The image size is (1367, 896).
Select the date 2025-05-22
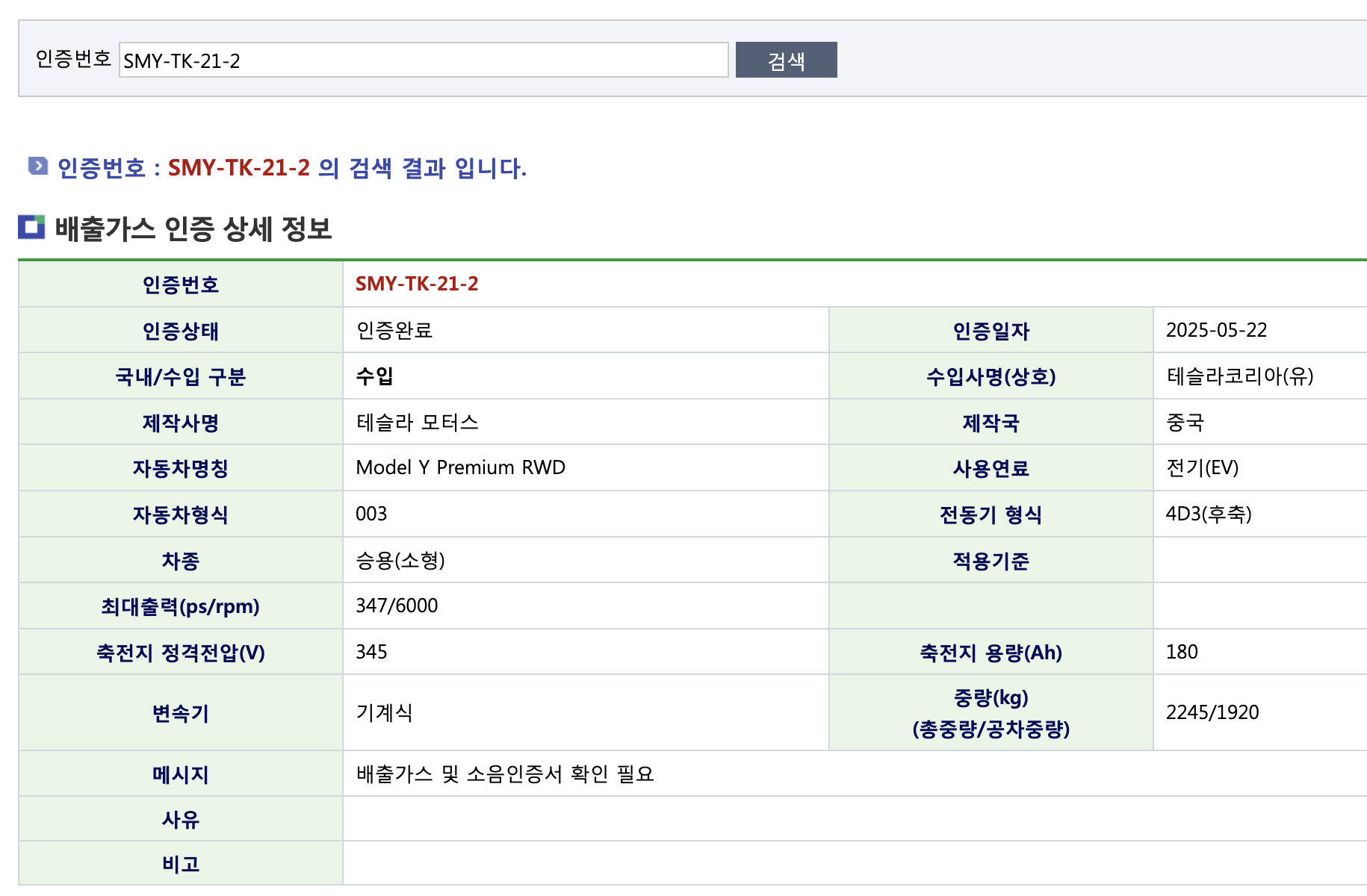point(1217,330)
